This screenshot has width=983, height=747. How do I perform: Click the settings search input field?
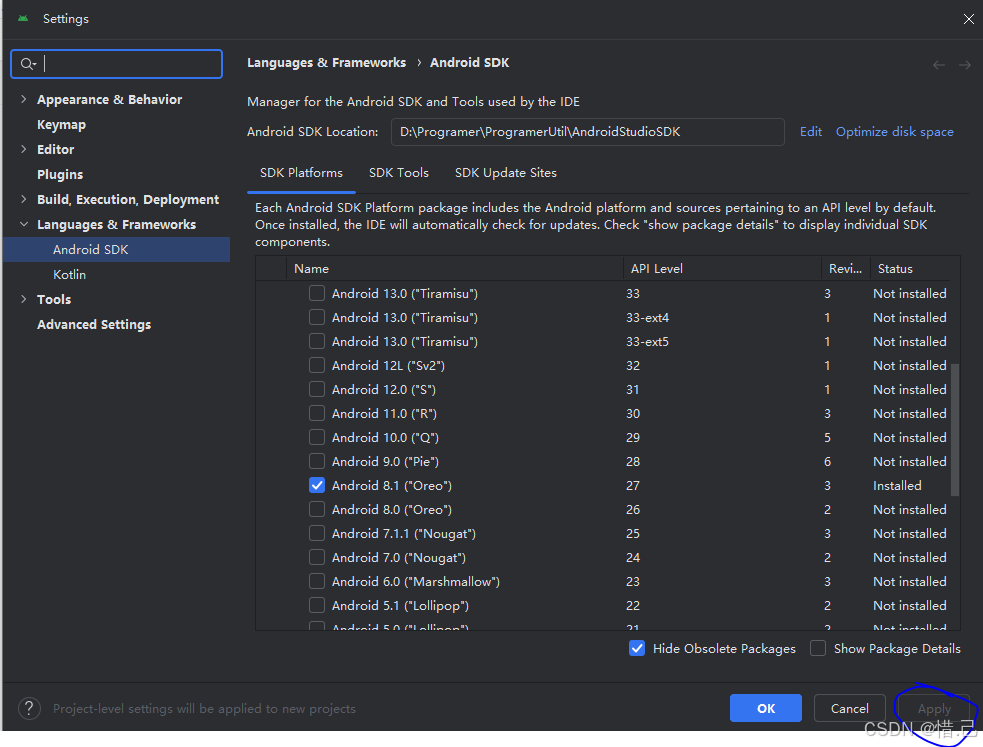point(117,64)
